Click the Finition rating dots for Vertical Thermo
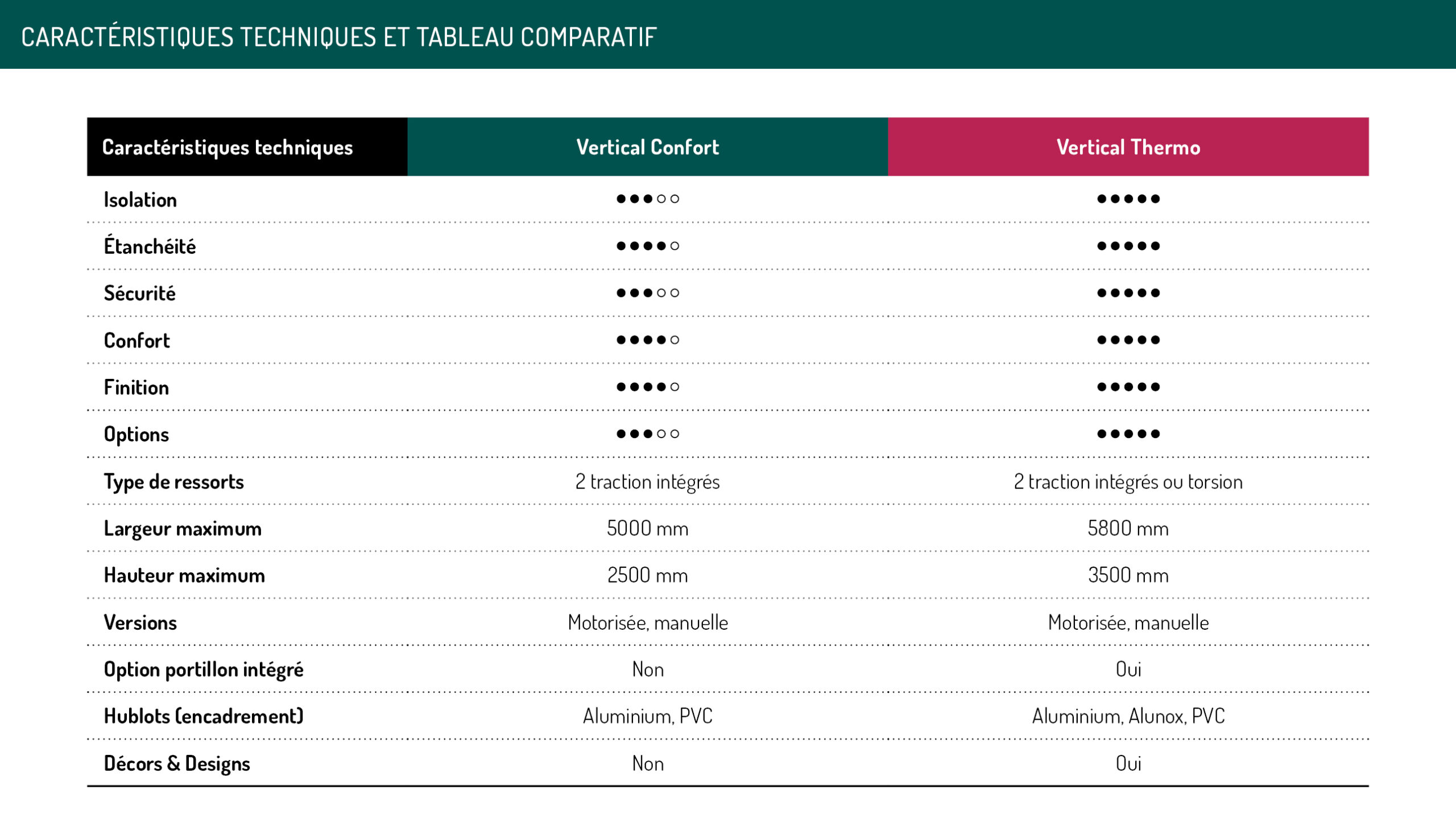1456x822 pixels. (1128, 387)
